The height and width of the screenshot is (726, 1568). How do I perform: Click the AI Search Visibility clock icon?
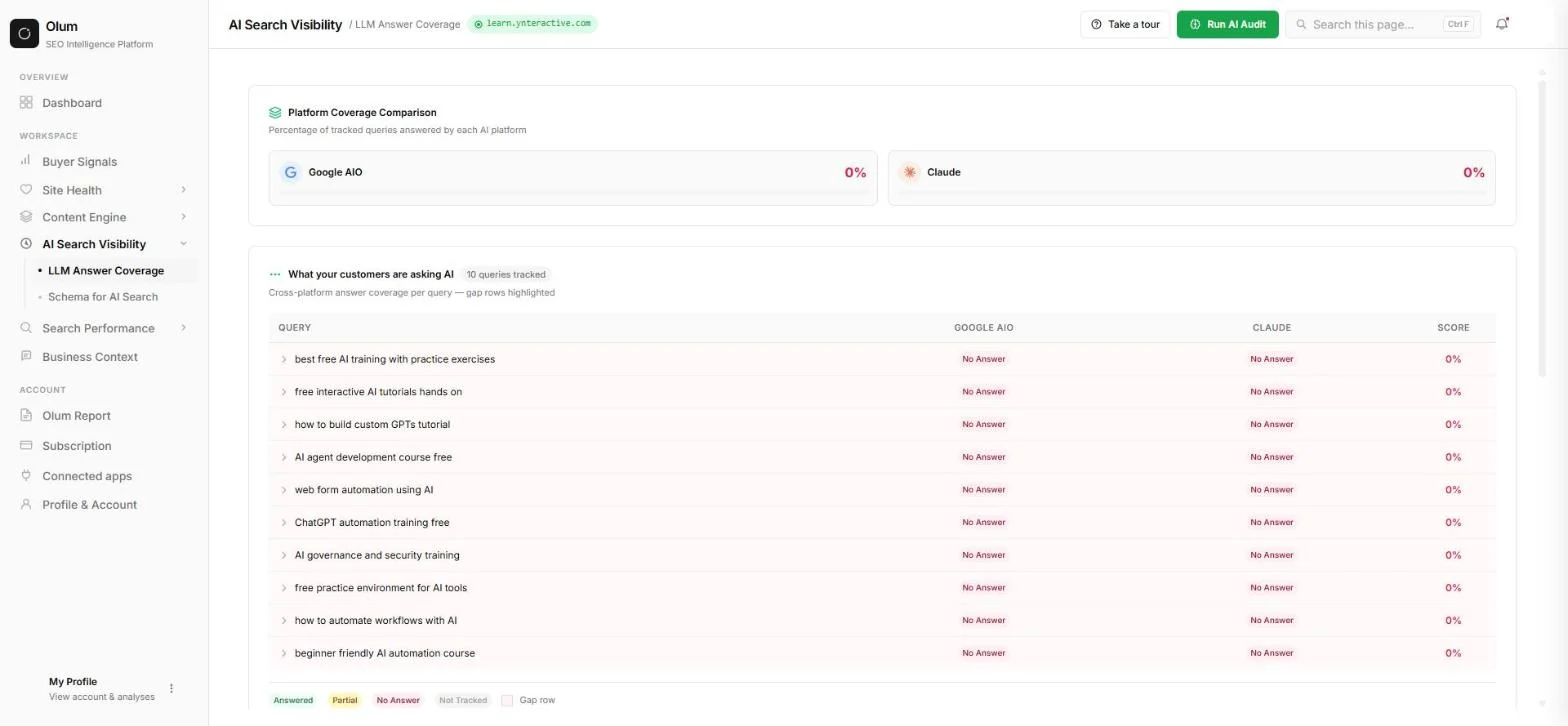[x=26, y=244]
